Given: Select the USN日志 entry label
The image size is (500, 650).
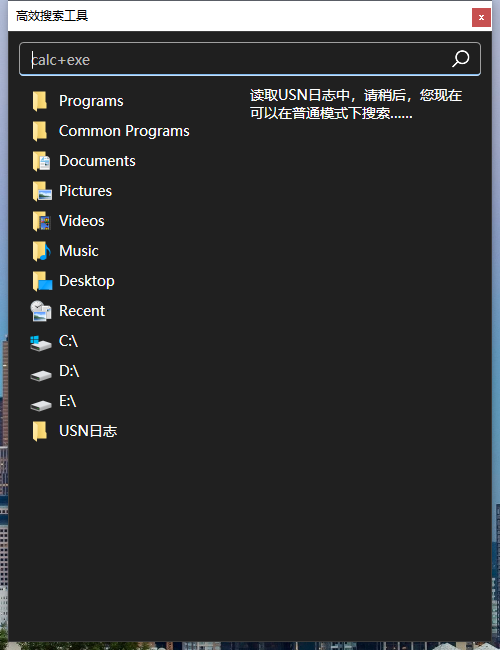Looking at the screenshot, I should tap(88, 431).
